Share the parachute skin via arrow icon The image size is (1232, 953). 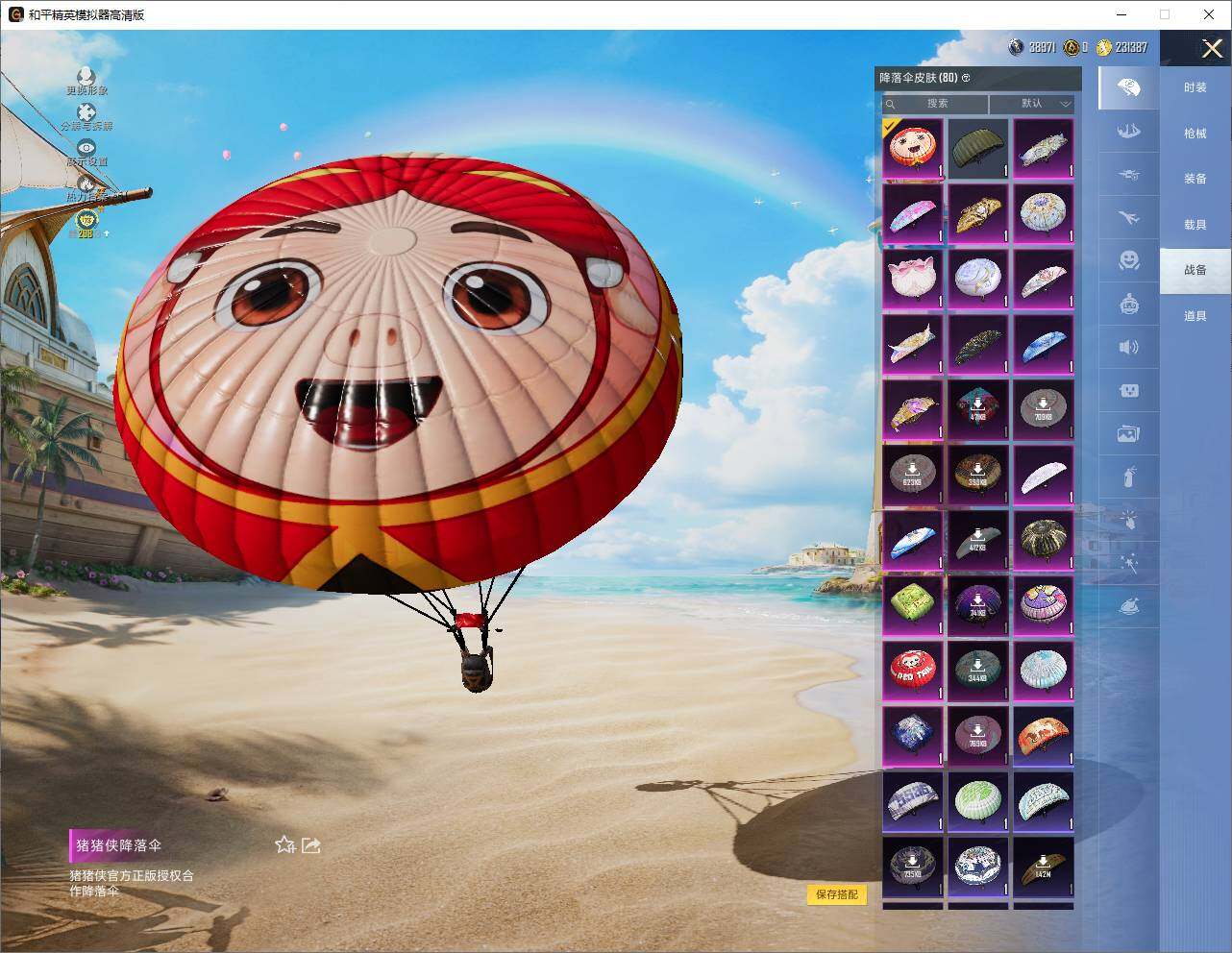(311, 845)
